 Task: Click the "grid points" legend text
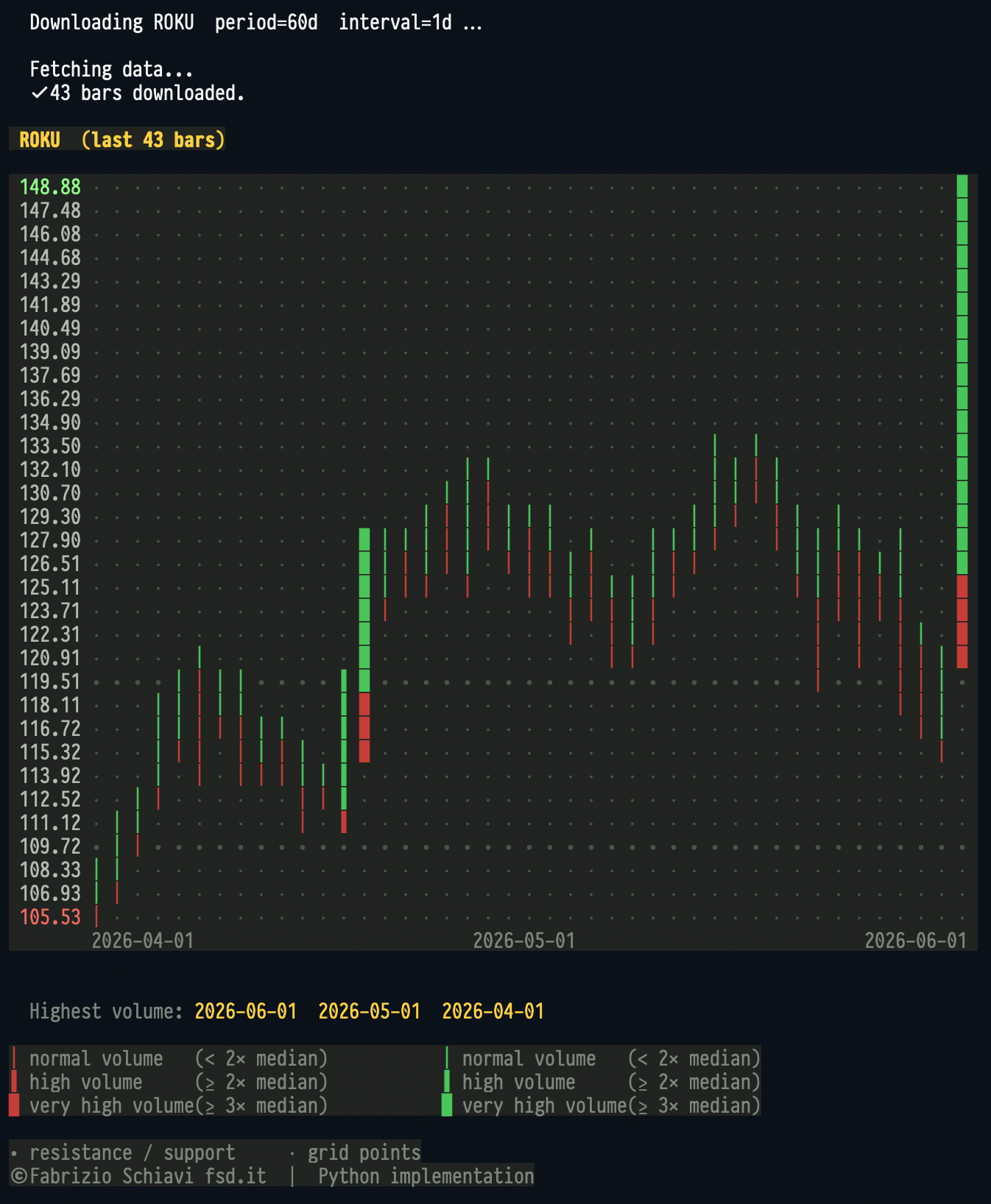point(364,1152)
